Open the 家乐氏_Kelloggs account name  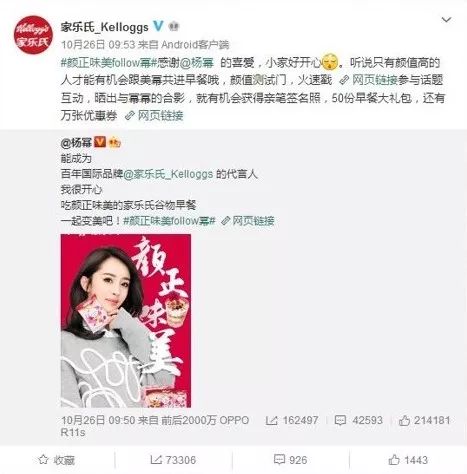click(x=104, y=27)
